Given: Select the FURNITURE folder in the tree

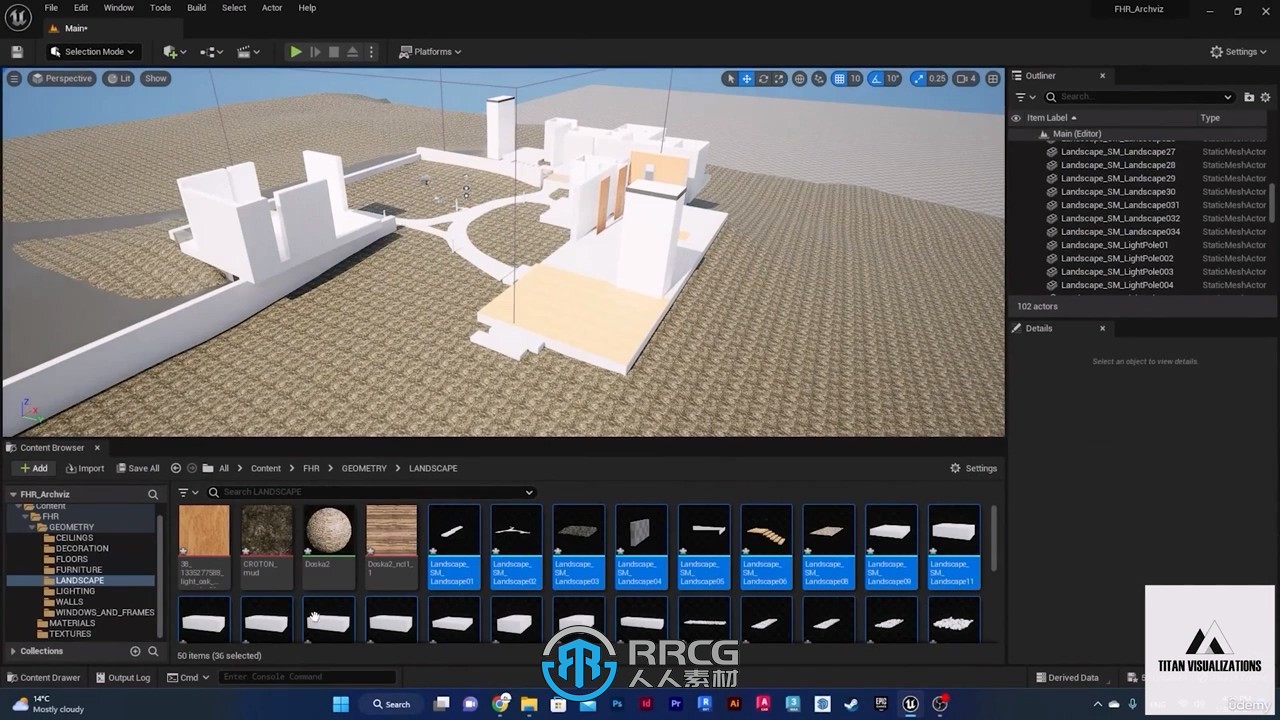Looking at the screenshot, I should [x=79, y=570].
